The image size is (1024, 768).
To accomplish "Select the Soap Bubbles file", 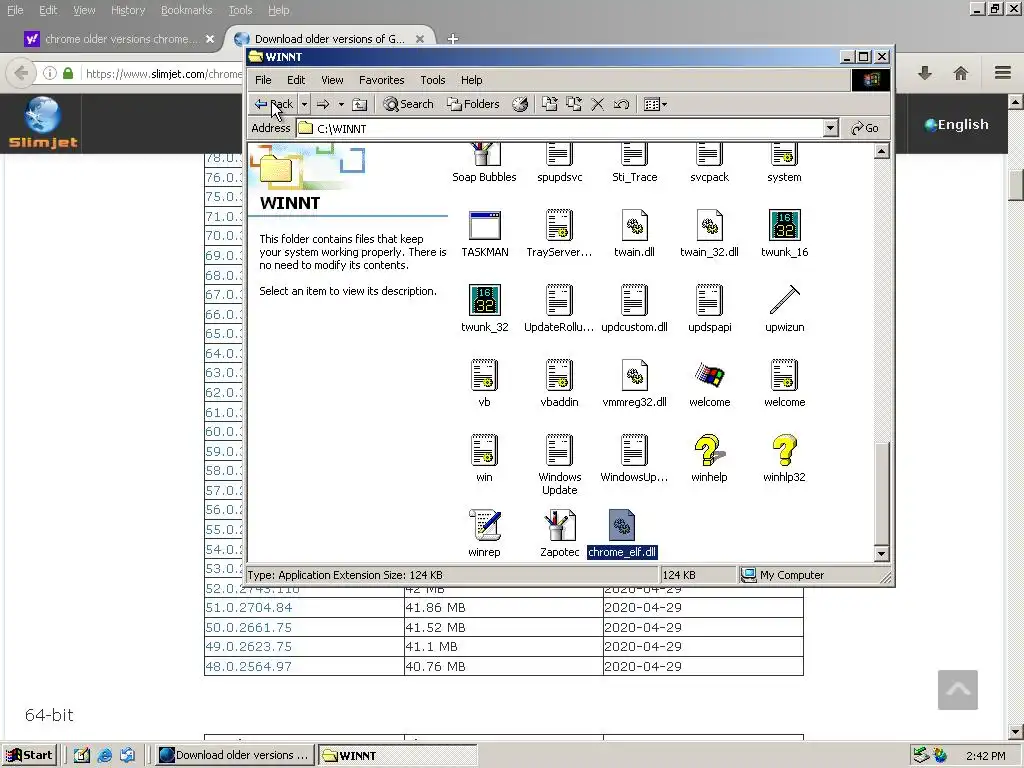I will 484,163.
